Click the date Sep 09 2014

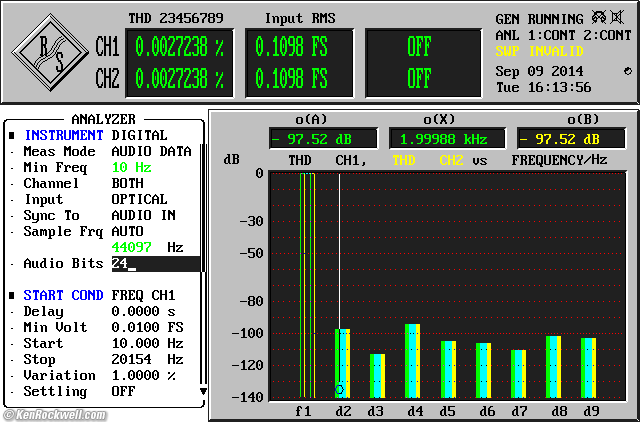pyautogui.click(x=539, y=71)
